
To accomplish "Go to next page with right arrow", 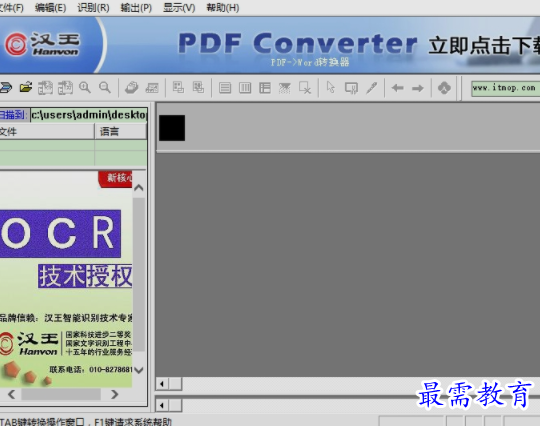I will click(x=418, y=89).
